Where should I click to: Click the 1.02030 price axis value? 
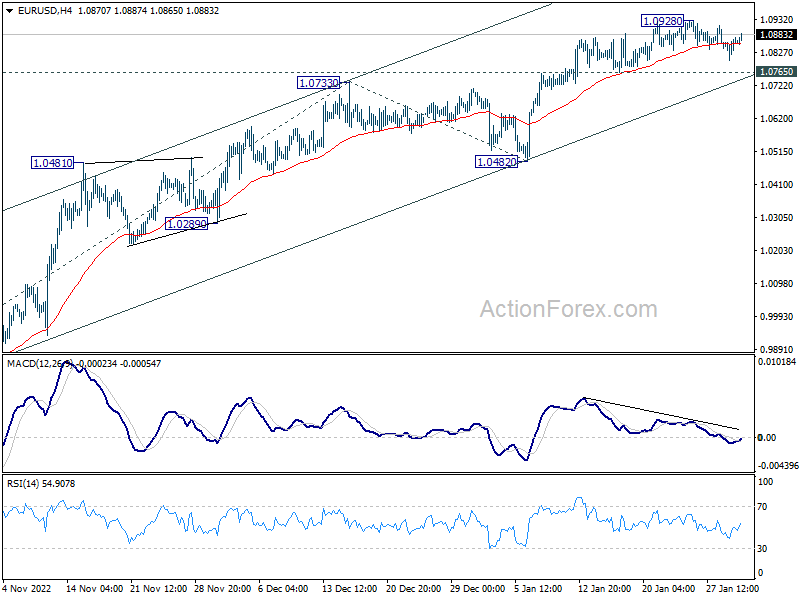(777, 251)
